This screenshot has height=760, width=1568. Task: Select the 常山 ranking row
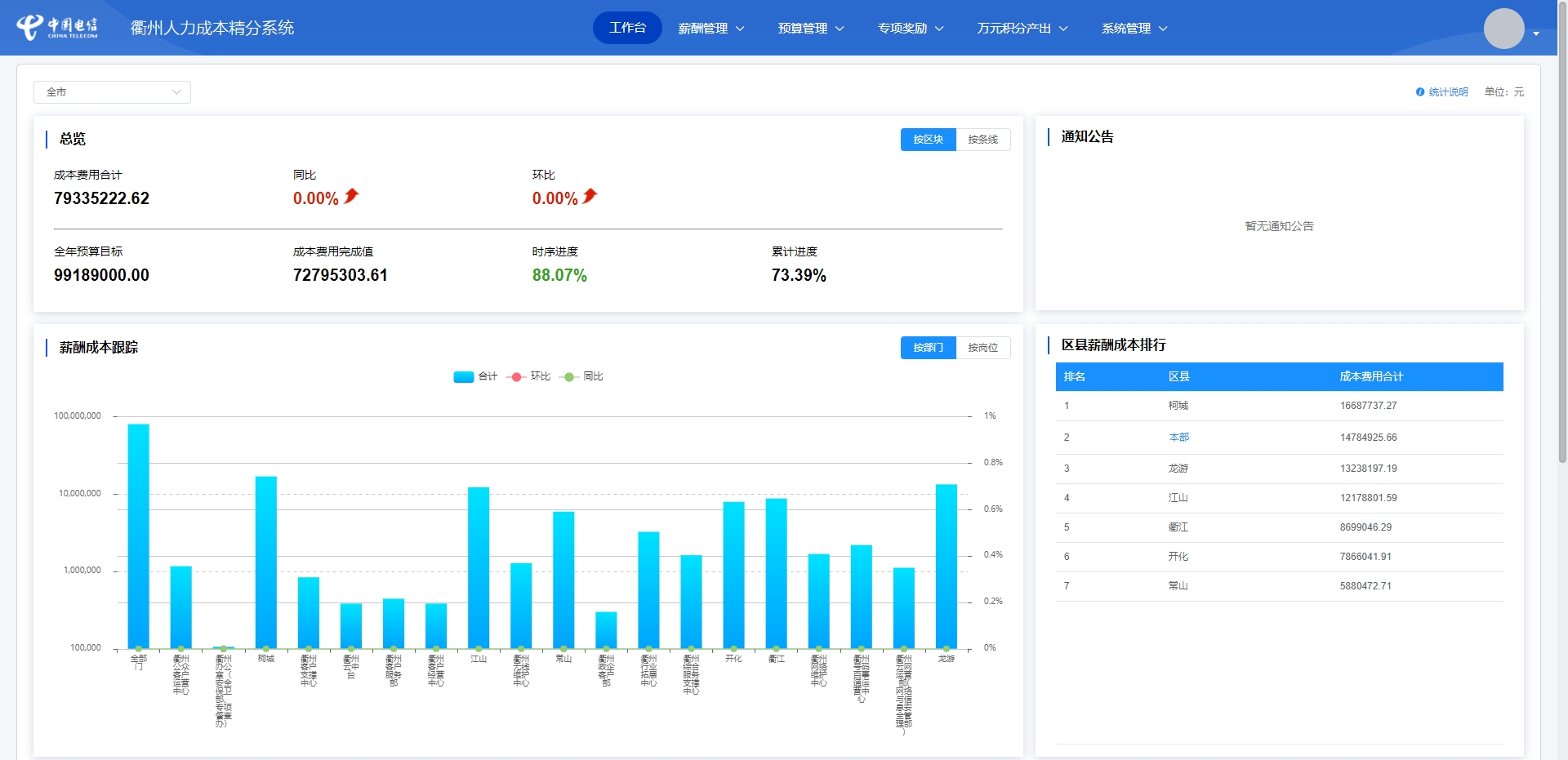click(1280, 586)
